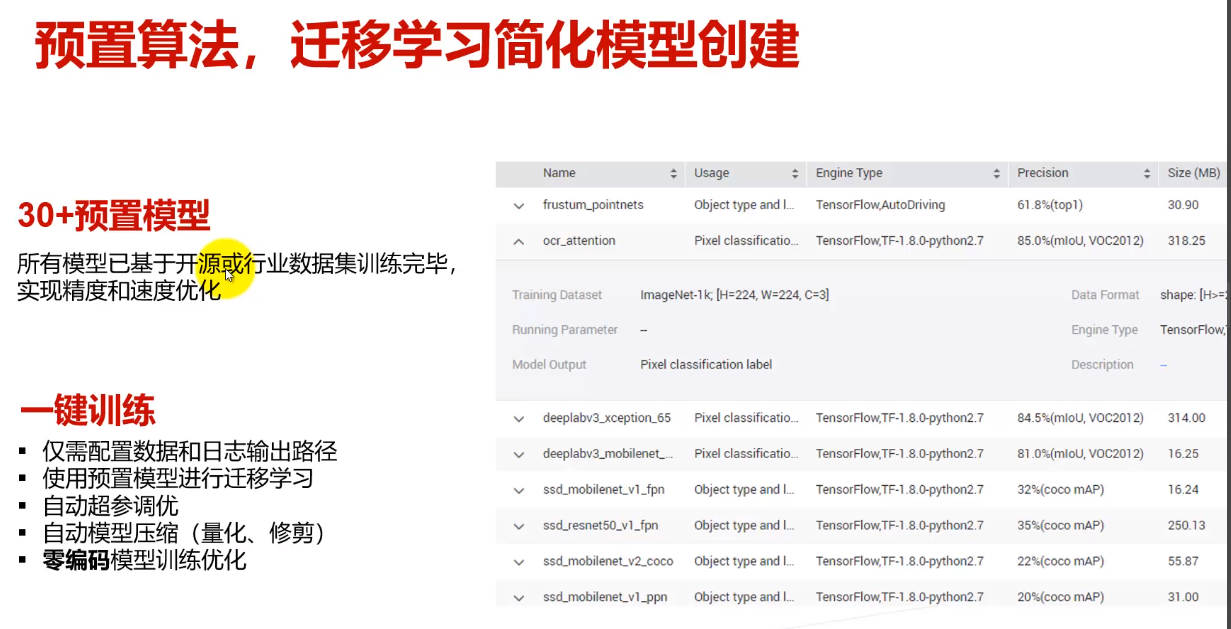Click the Precision column header
This screenshot has width=1231, height=629.
(1043, 173)
